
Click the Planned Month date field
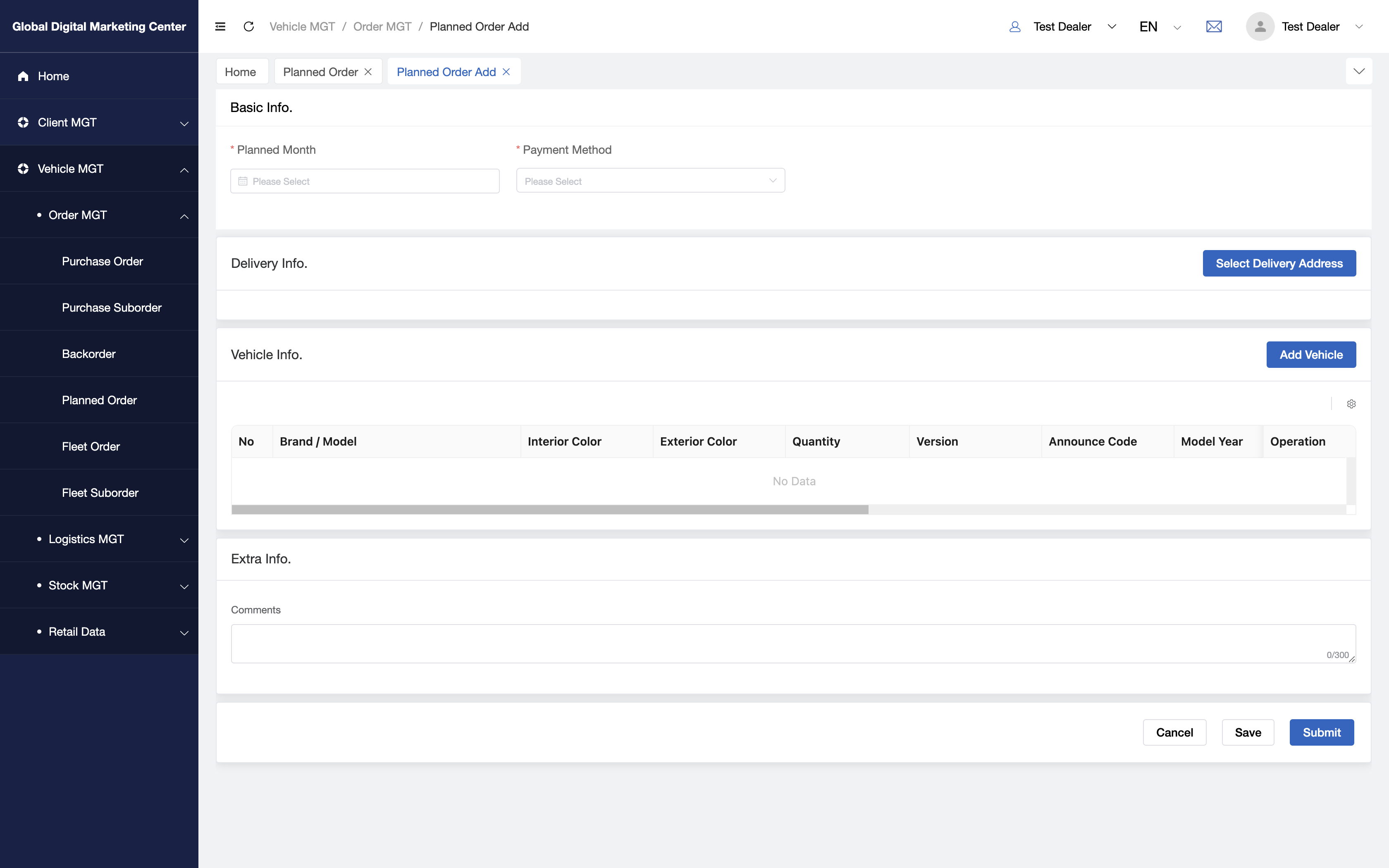click(x=365, y=181)
